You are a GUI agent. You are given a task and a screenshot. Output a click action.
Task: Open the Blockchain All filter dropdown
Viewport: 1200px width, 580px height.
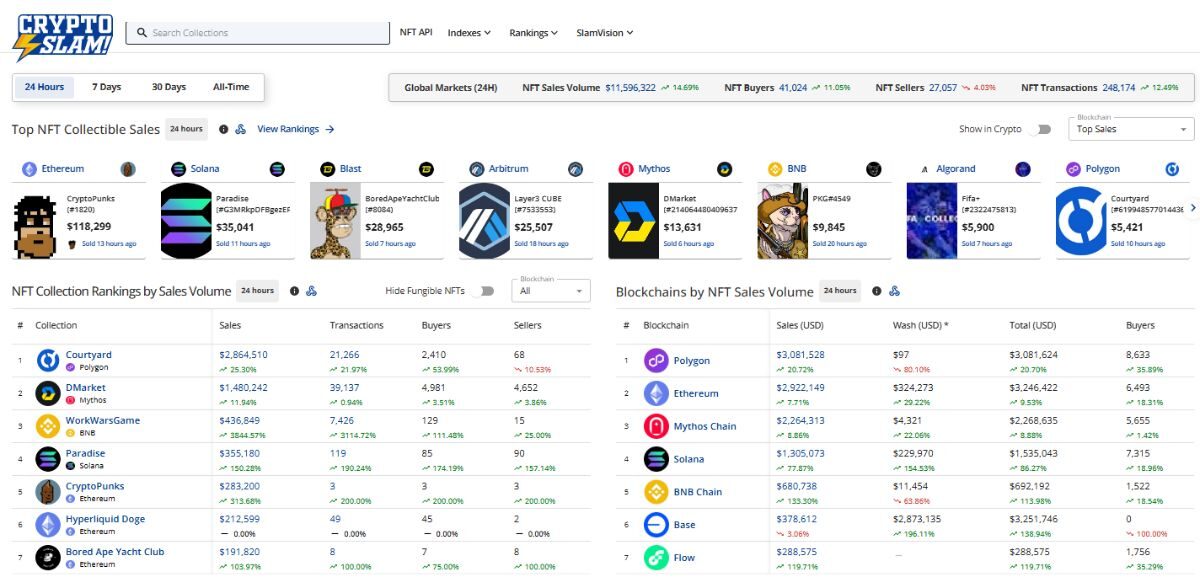pyautogui.click(x=550, y=290)
